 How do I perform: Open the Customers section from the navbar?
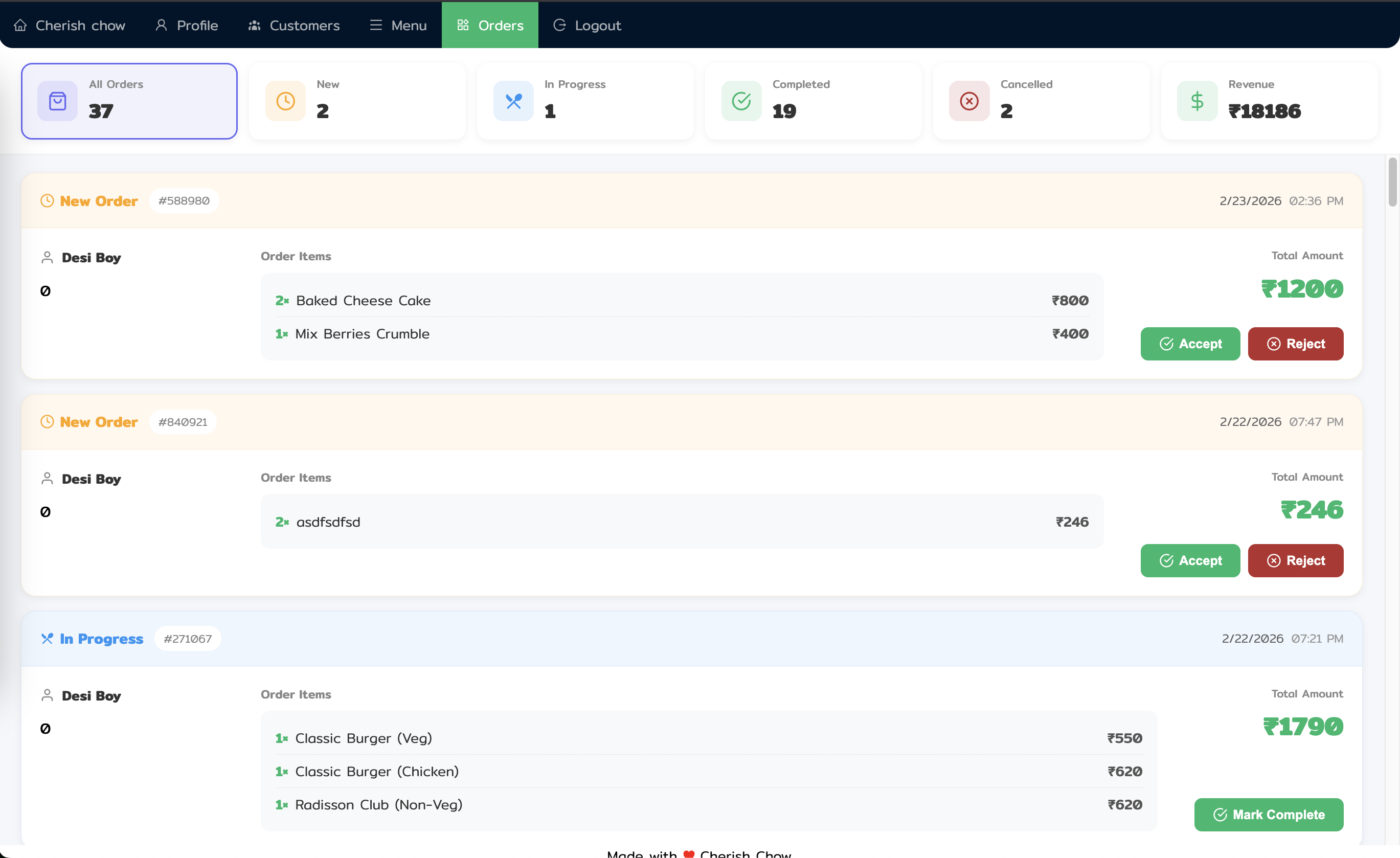[293, 25]
